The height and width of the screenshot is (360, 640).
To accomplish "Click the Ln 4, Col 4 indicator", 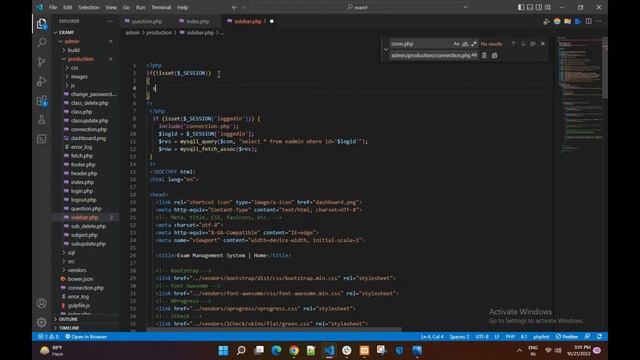I will (432, 337).
